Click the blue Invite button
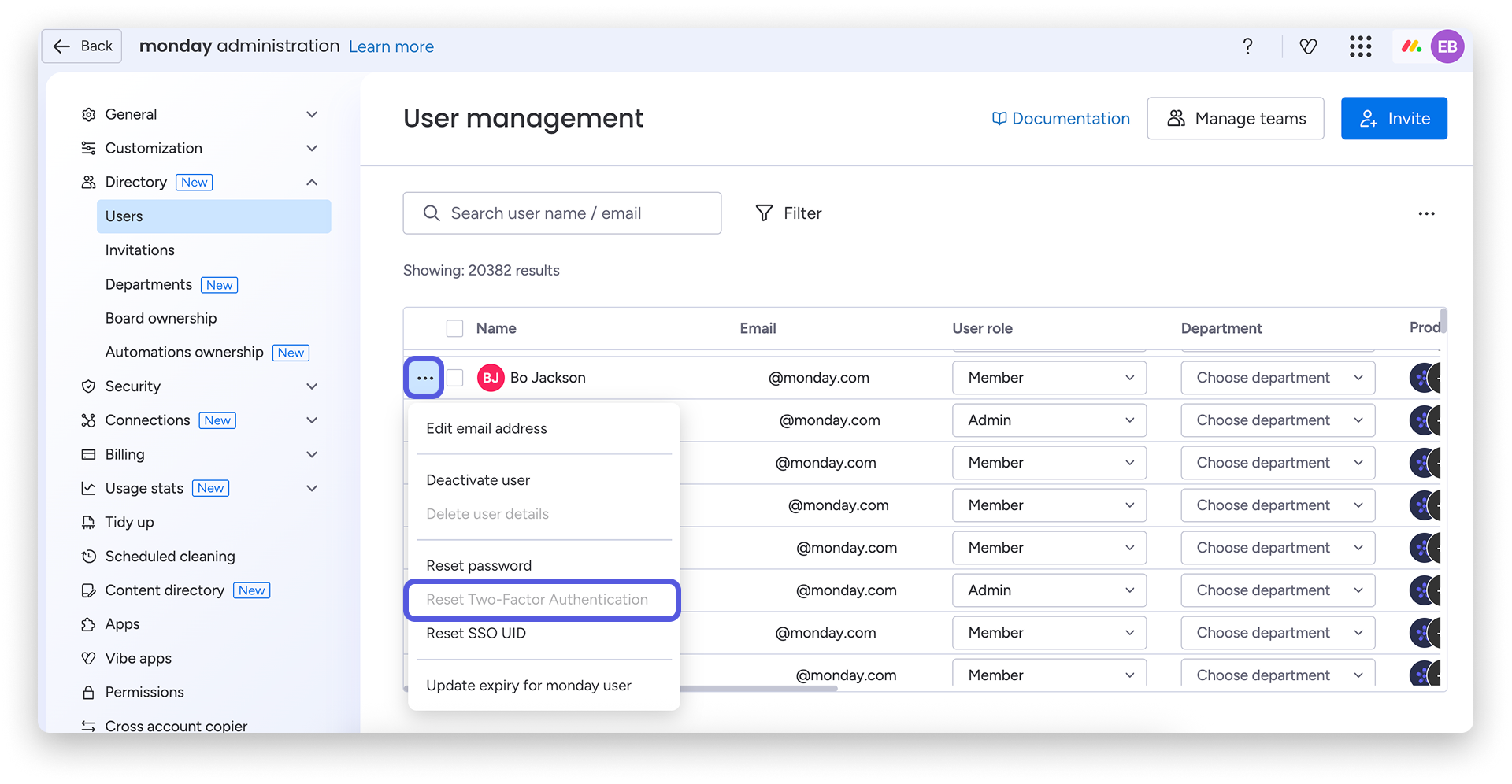Image resolution: width=1512 pixels, height=784 pixels. [x=1393, y=119]
